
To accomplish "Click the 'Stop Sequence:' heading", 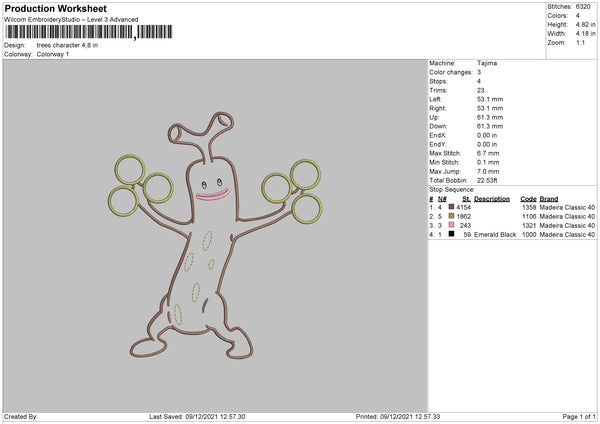I will [452, 189].
